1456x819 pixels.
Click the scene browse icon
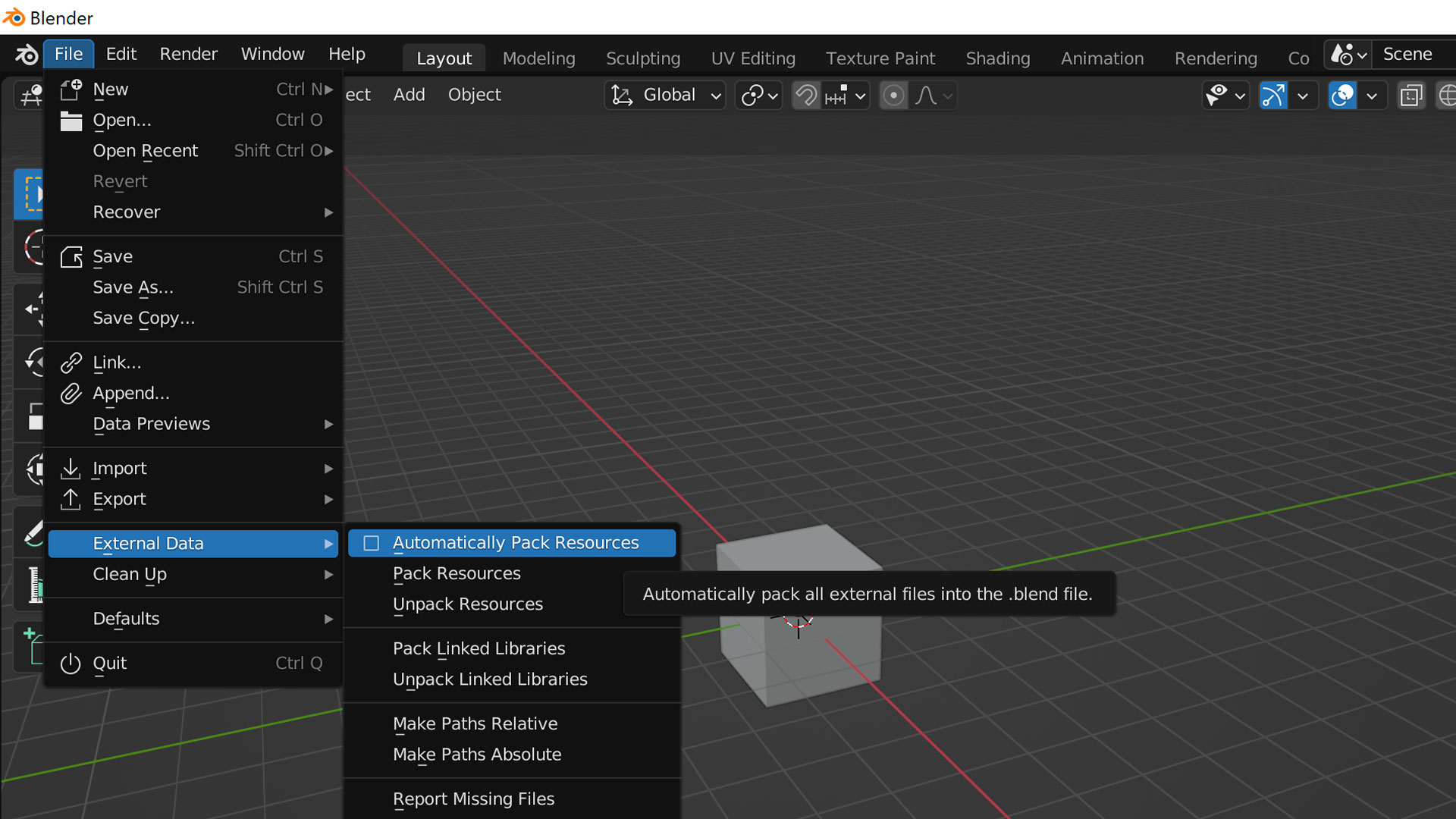point(1348,55)
